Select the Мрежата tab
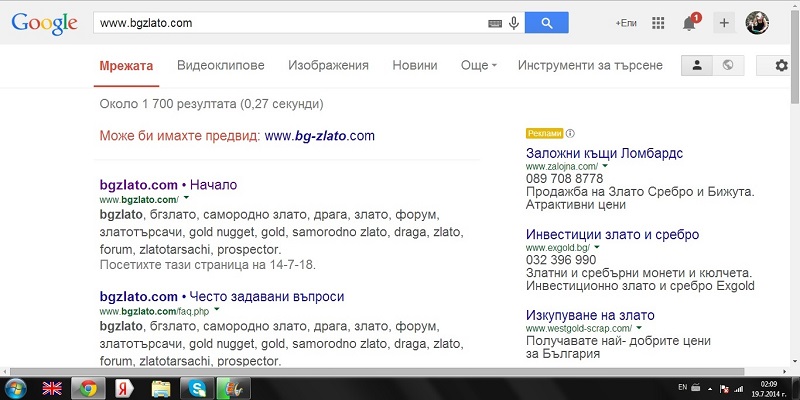The width and height of the screenshot is (800, 400). [x=127, y=65]
